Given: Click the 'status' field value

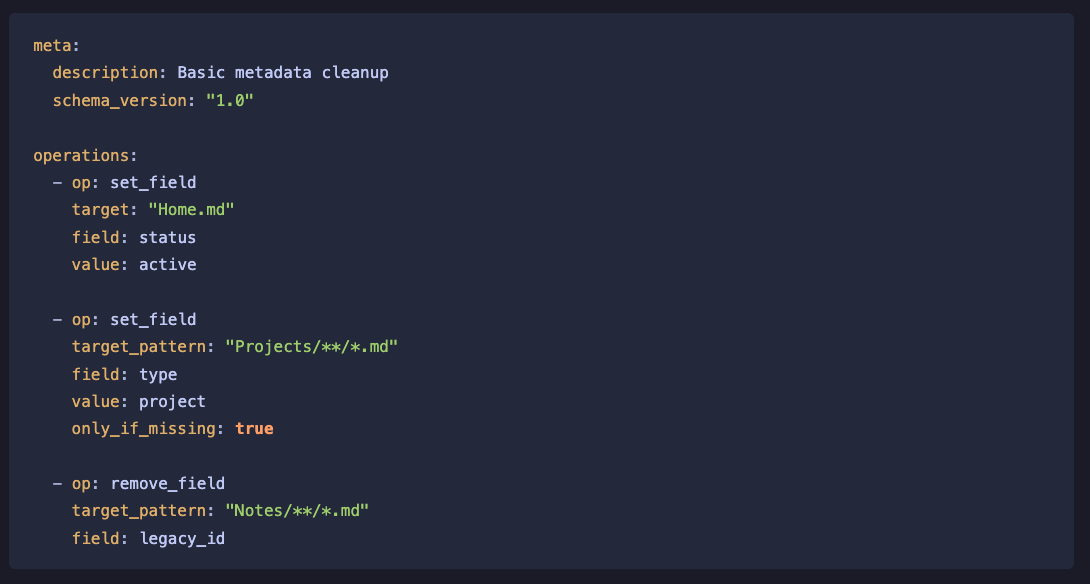Looking at the screenshot, I should point(168,238).
